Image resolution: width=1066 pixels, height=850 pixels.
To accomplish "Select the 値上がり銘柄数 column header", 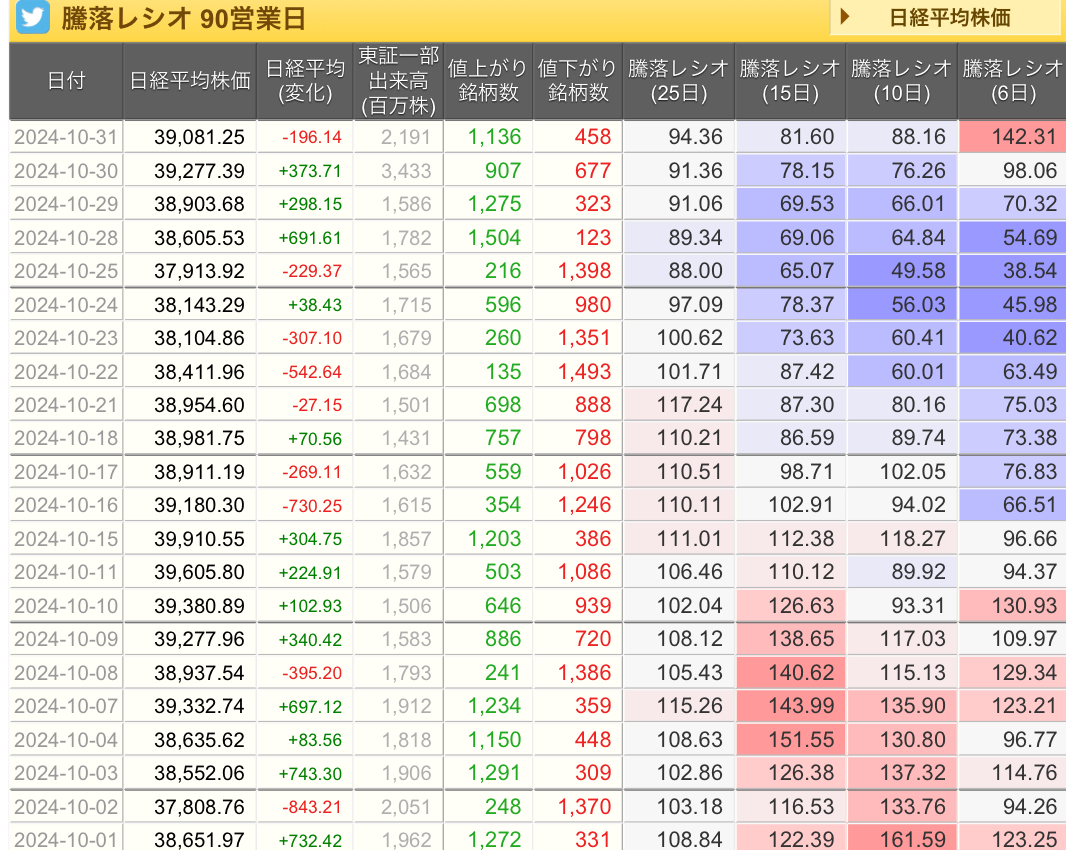I will click(487, 81).
